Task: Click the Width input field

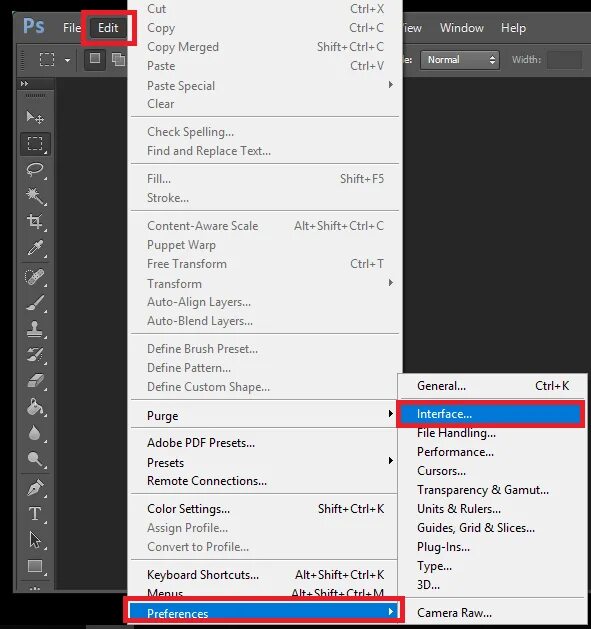Action: (x=565, y=60)
